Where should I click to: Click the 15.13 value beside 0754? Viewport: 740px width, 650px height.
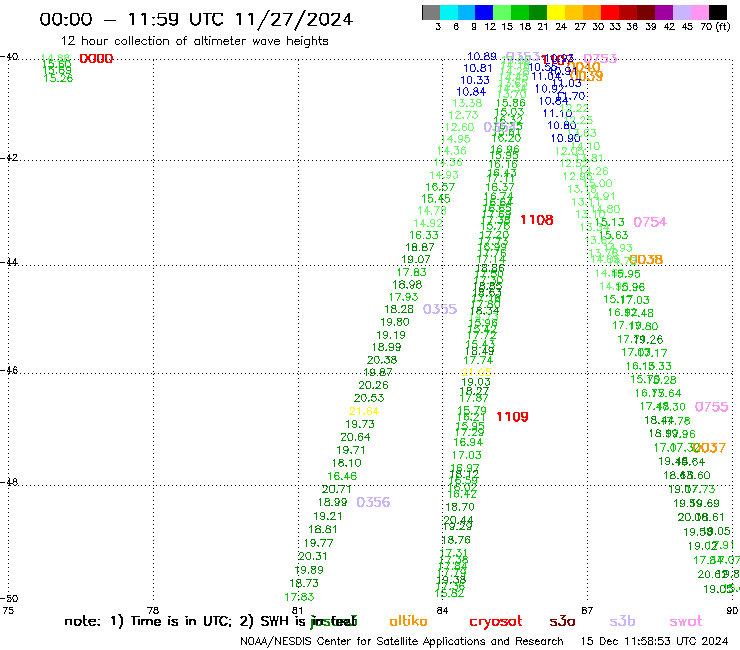point(609,222)
